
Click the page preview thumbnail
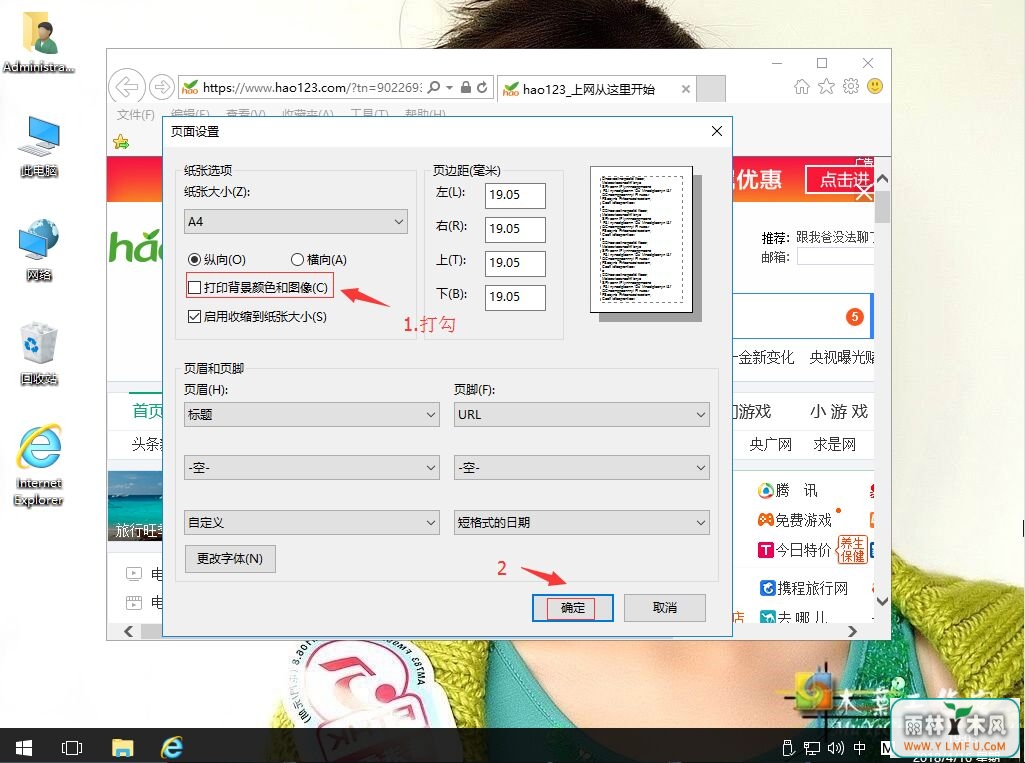(641, 239)
